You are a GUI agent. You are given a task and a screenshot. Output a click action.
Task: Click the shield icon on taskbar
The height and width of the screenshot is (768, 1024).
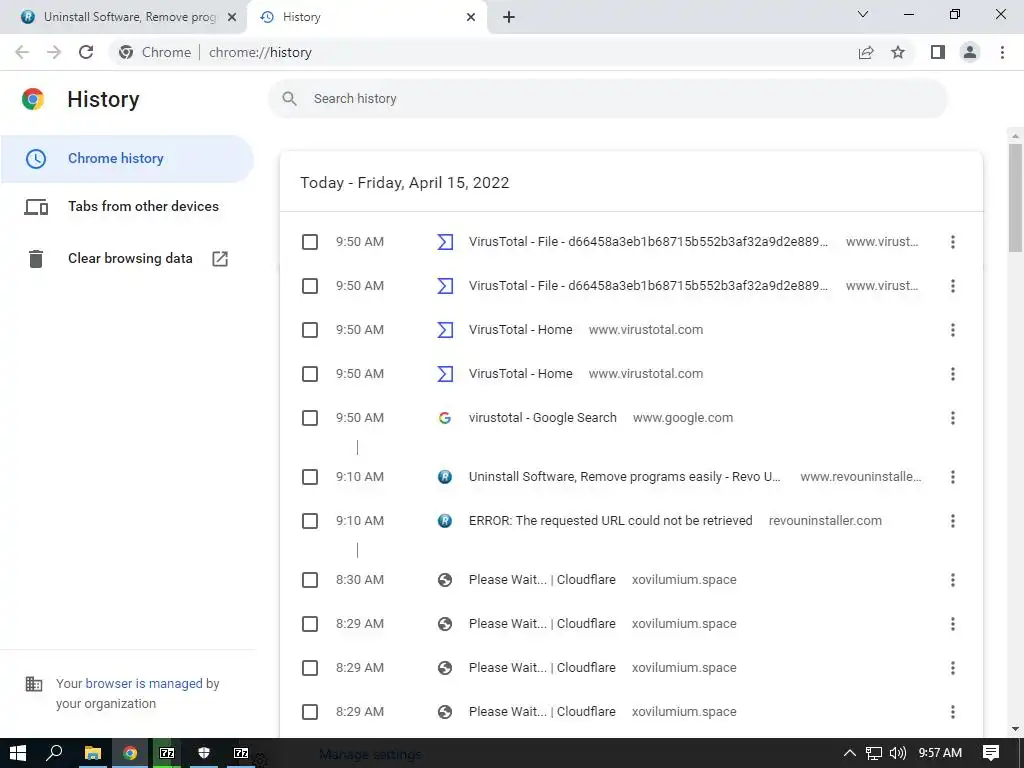tap(204, 753)
